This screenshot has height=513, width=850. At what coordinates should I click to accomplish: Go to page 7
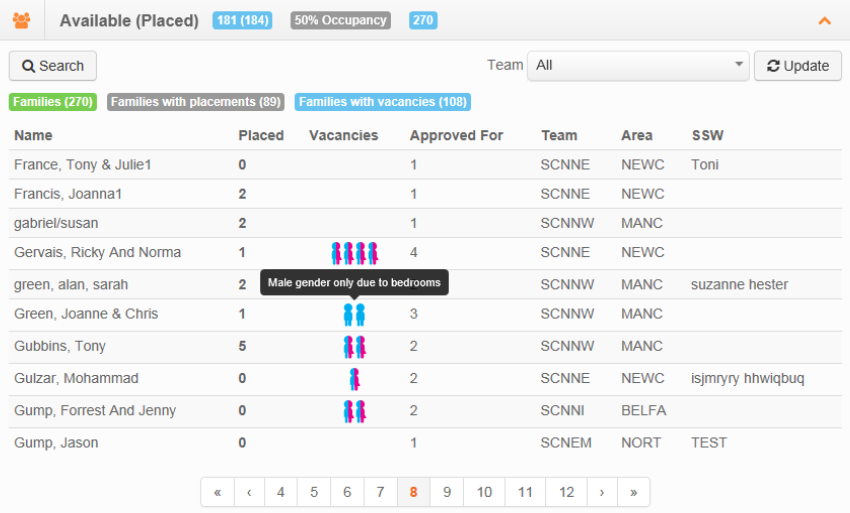381,492
